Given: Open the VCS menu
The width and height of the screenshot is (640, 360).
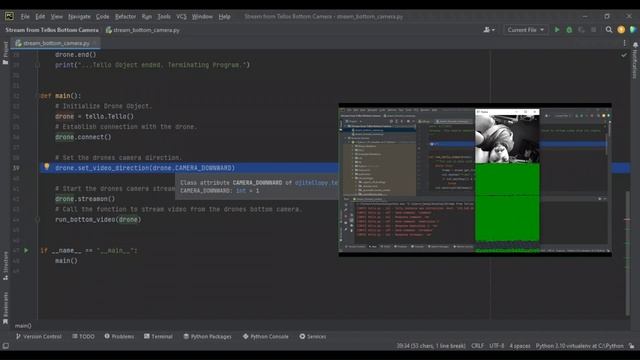Looking at the screenshot, I should point(181,17).
